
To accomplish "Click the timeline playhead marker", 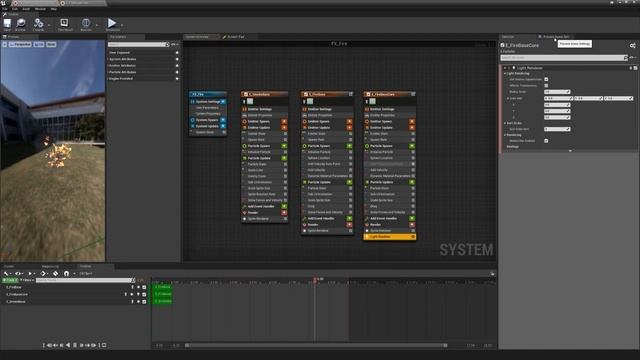I will pyautogui.click(x=315, y=280).
